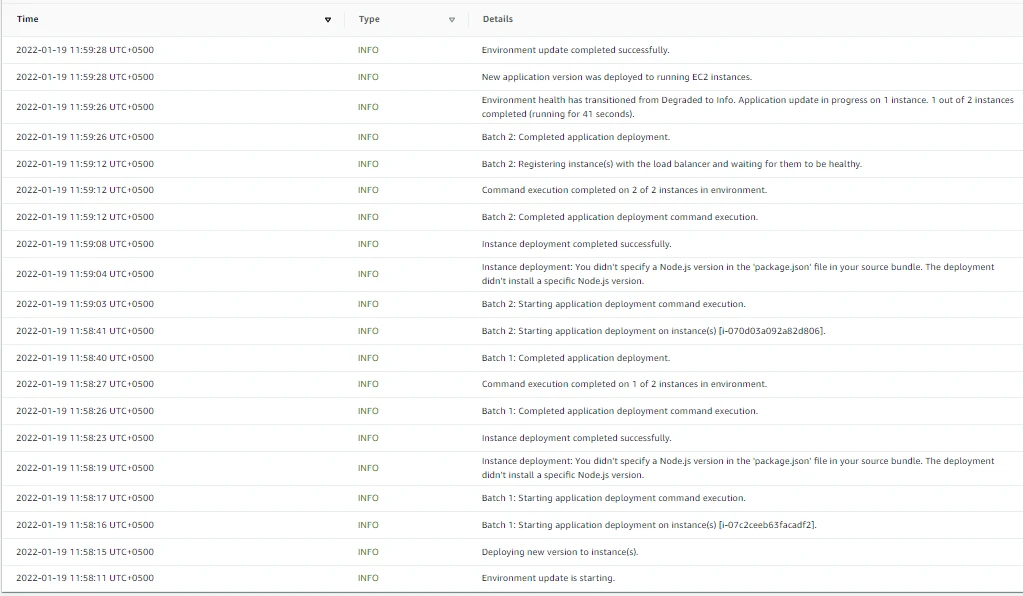Select 'Deploying new version to instance(s)' event

coord(559,552)
